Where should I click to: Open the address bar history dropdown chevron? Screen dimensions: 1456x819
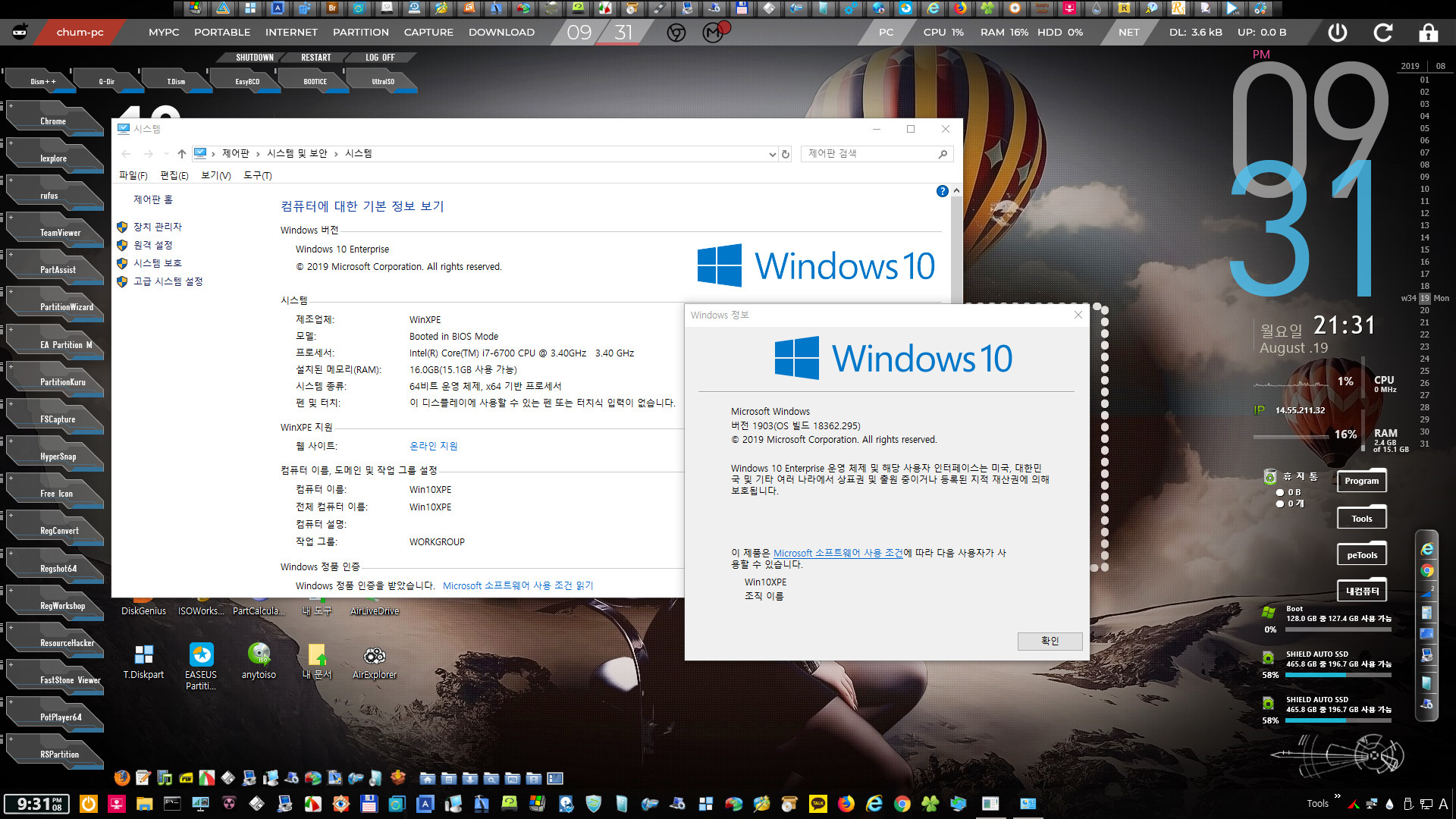[x=772, y=154]
